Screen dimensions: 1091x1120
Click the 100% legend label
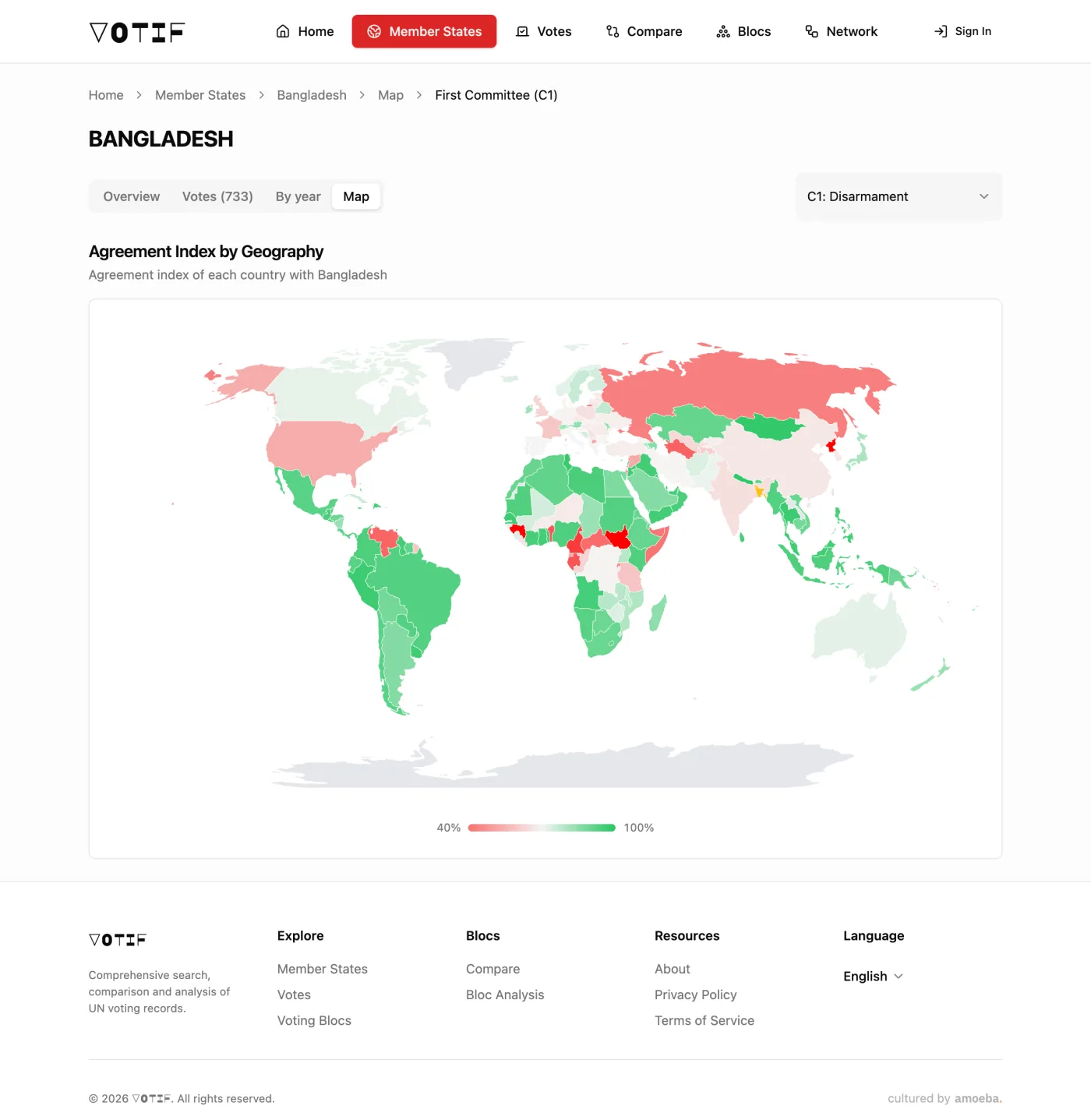639,828
